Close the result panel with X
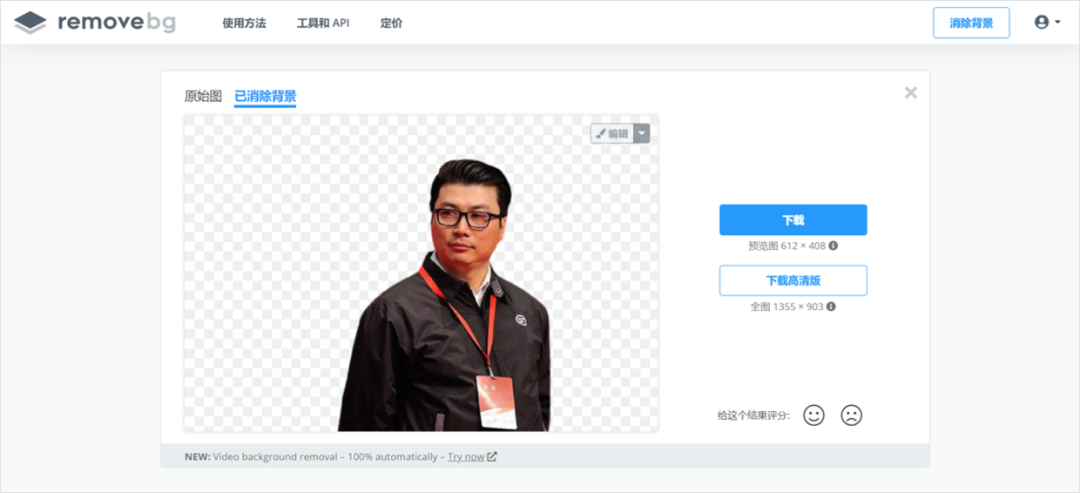Viewport: 1080px width, 493px height. 911,93
